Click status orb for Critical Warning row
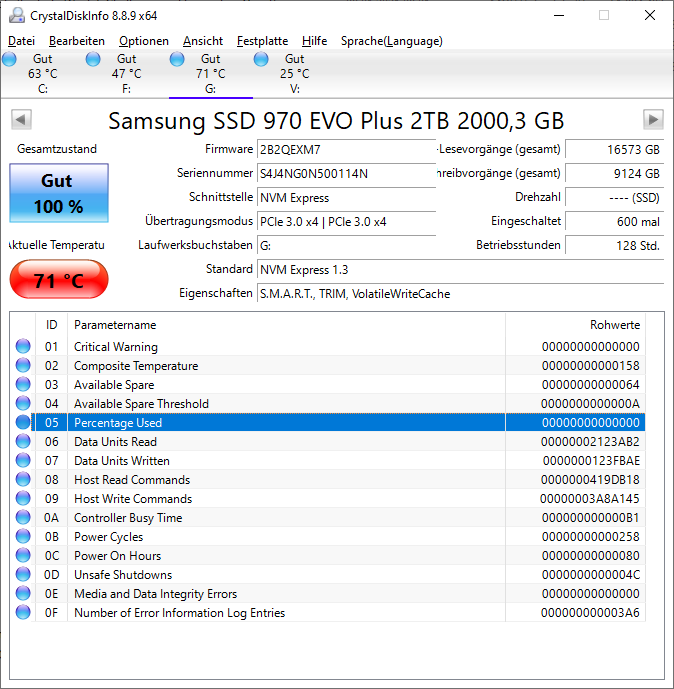This screenshot has height=689, width=674. coord(23,346)
